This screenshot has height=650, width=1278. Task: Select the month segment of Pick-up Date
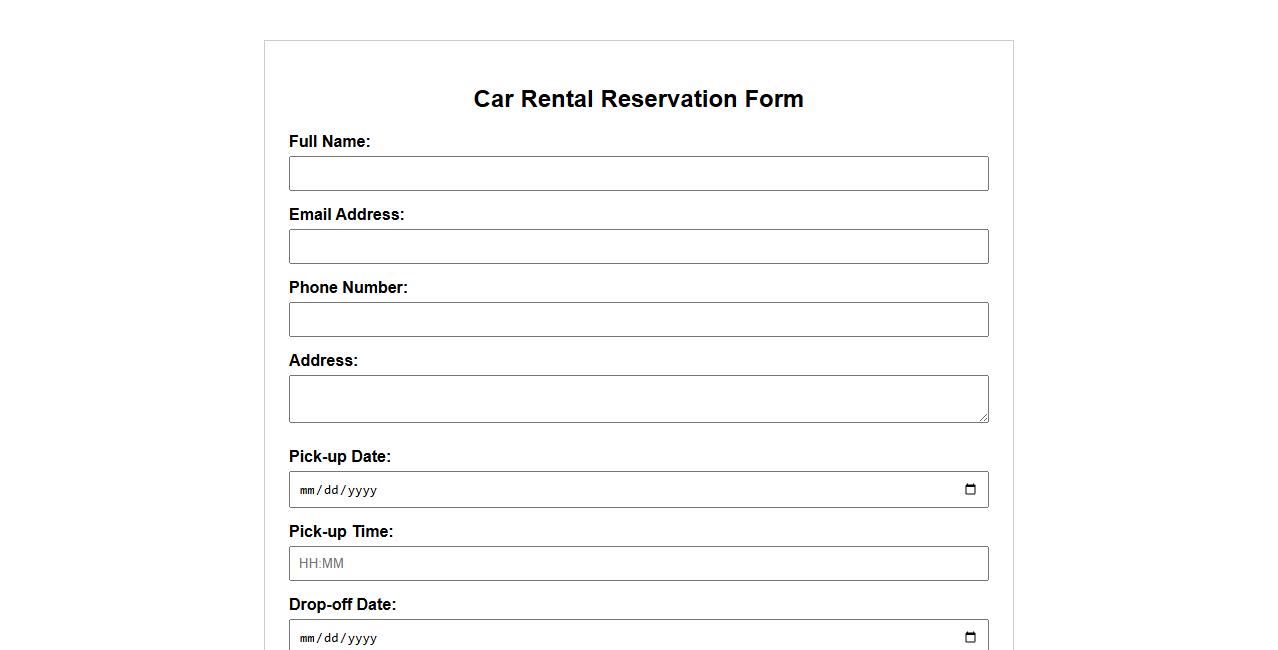(307, 490)
